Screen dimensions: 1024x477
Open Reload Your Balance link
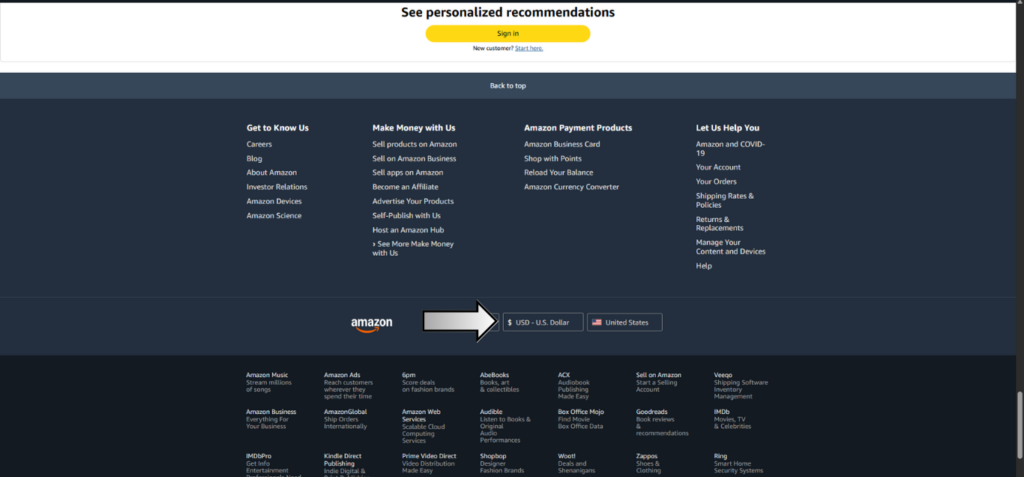(x=558, y=173)
